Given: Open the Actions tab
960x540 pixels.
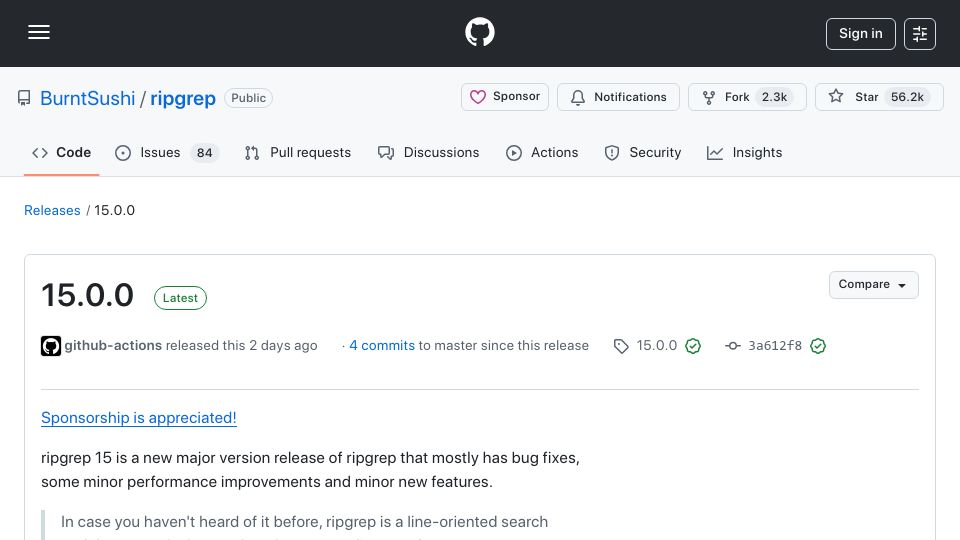Looking at the screenshot, I should pyautogui.click(x=542, y=152).
